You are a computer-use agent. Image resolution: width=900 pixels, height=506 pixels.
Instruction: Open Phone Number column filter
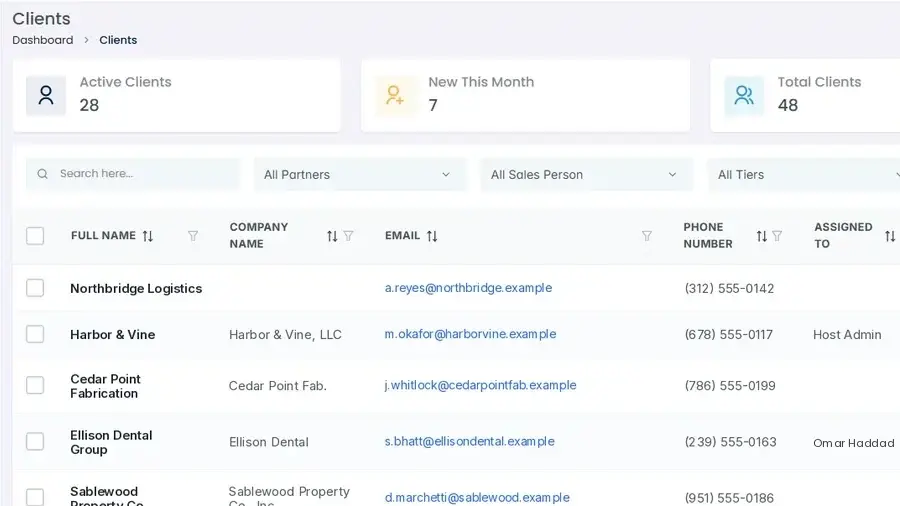[777, 236]
